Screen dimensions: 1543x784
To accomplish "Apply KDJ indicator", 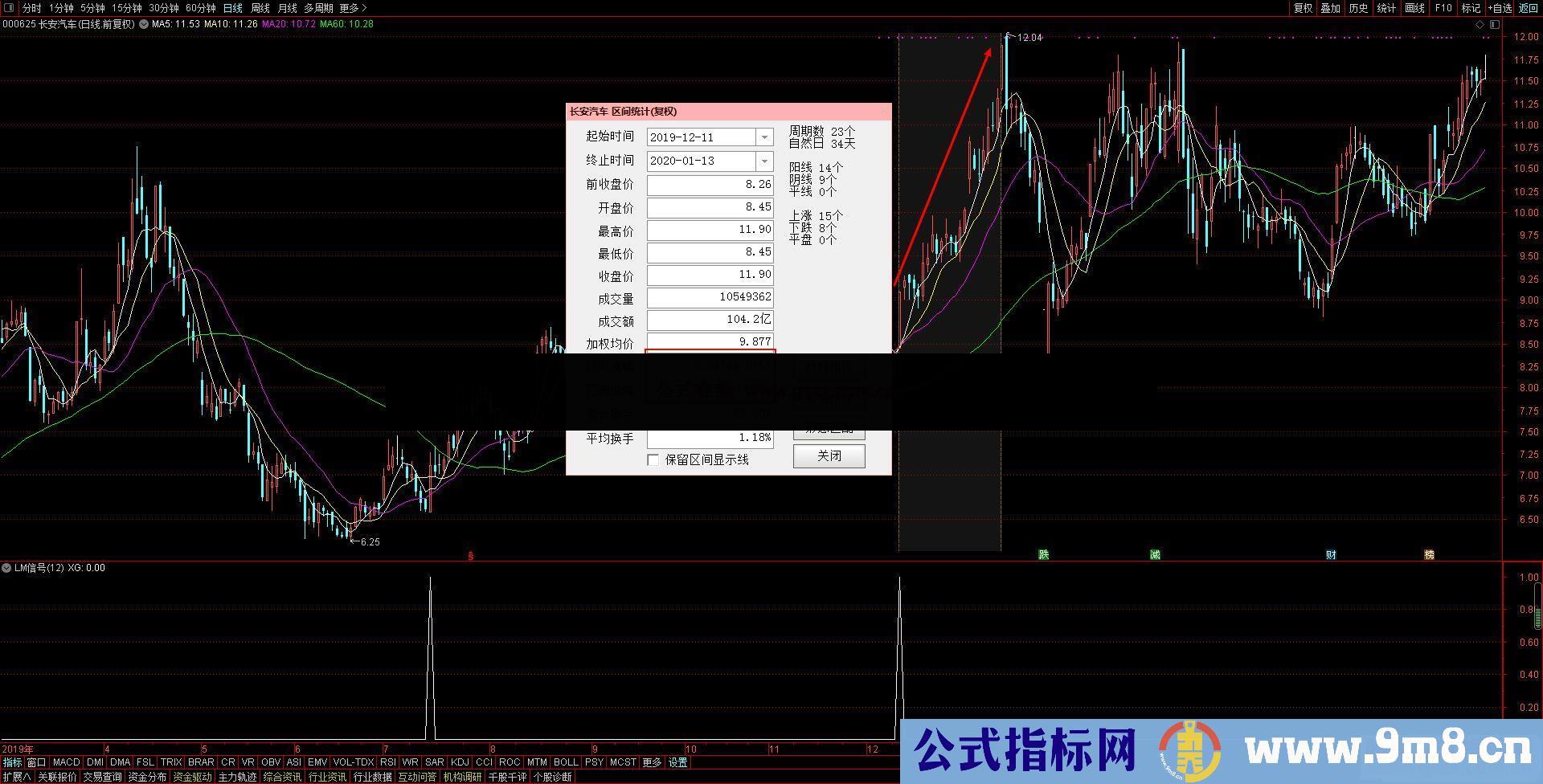I will pyautogui.click(x=460, y=762).
